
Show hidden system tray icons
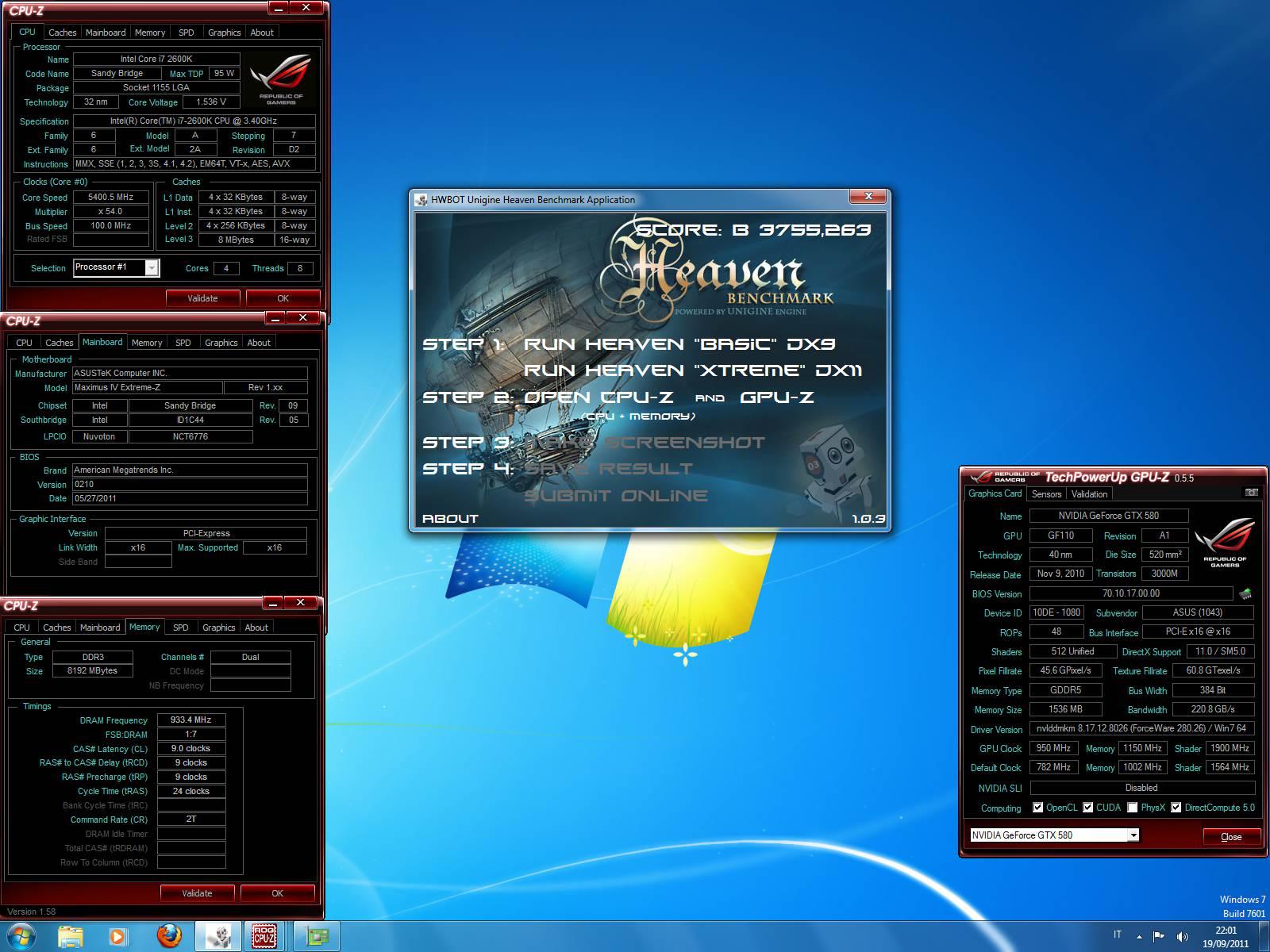(x=1139, y=936)
